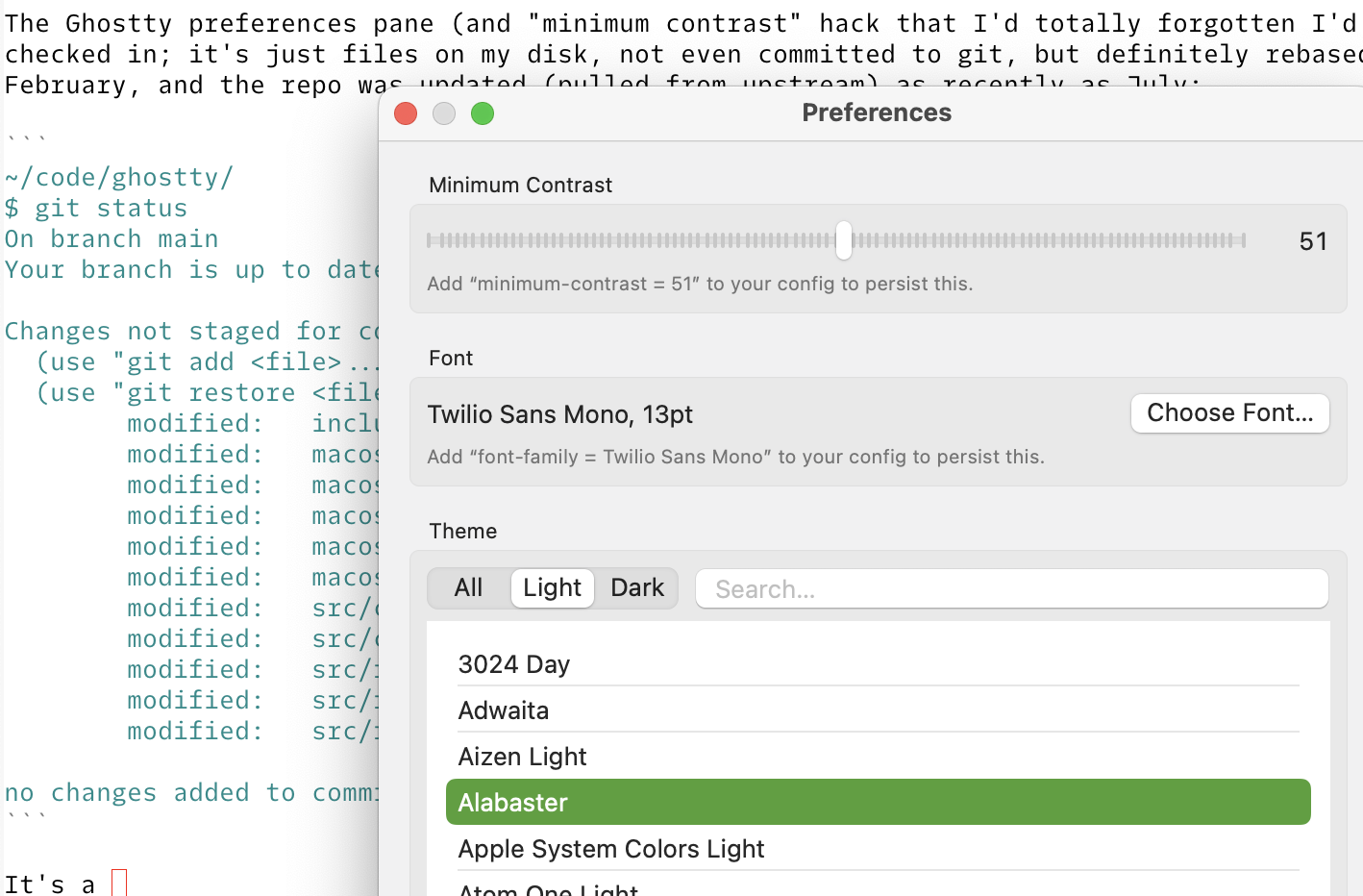Focus the theme Search field
Image resolution: width=1363 pixels, height=896 pixels.
pos(1012,588)
